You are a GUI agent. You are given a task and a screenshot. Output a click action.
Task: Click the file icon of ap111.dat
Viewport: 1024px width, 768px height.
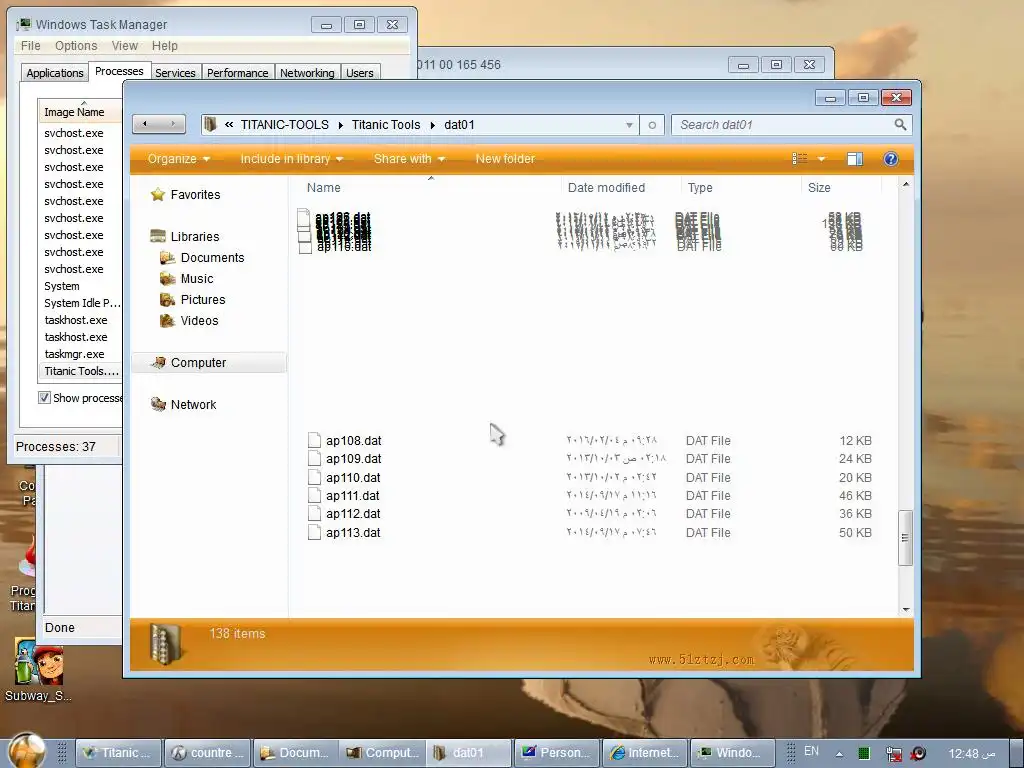pos(314,496)
